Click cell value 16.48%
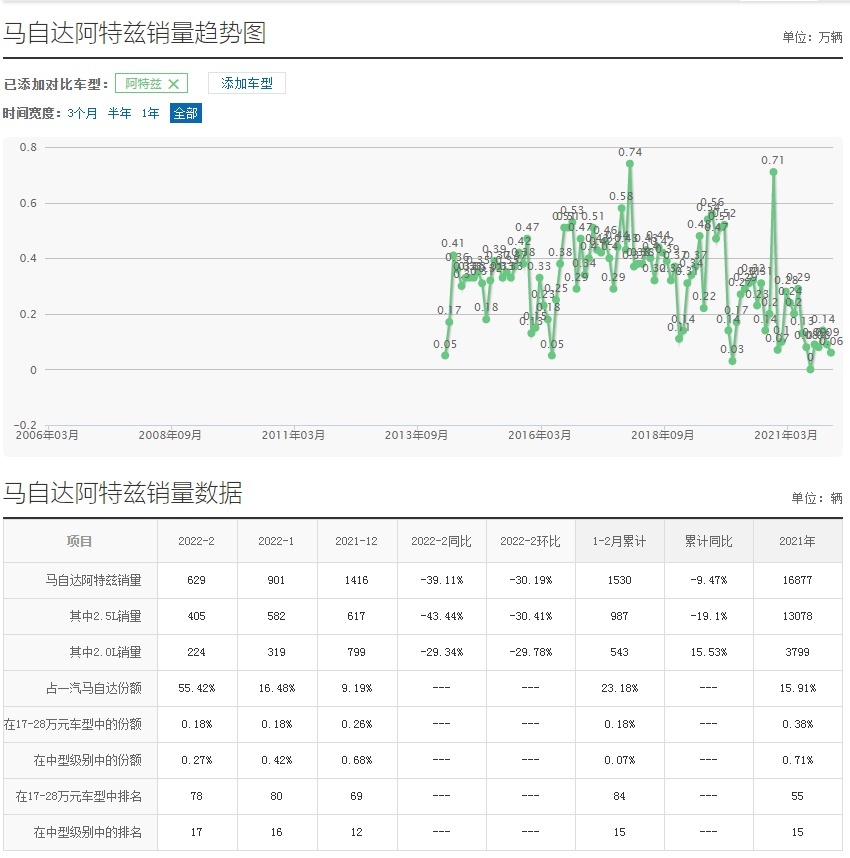 coord(276,688)
